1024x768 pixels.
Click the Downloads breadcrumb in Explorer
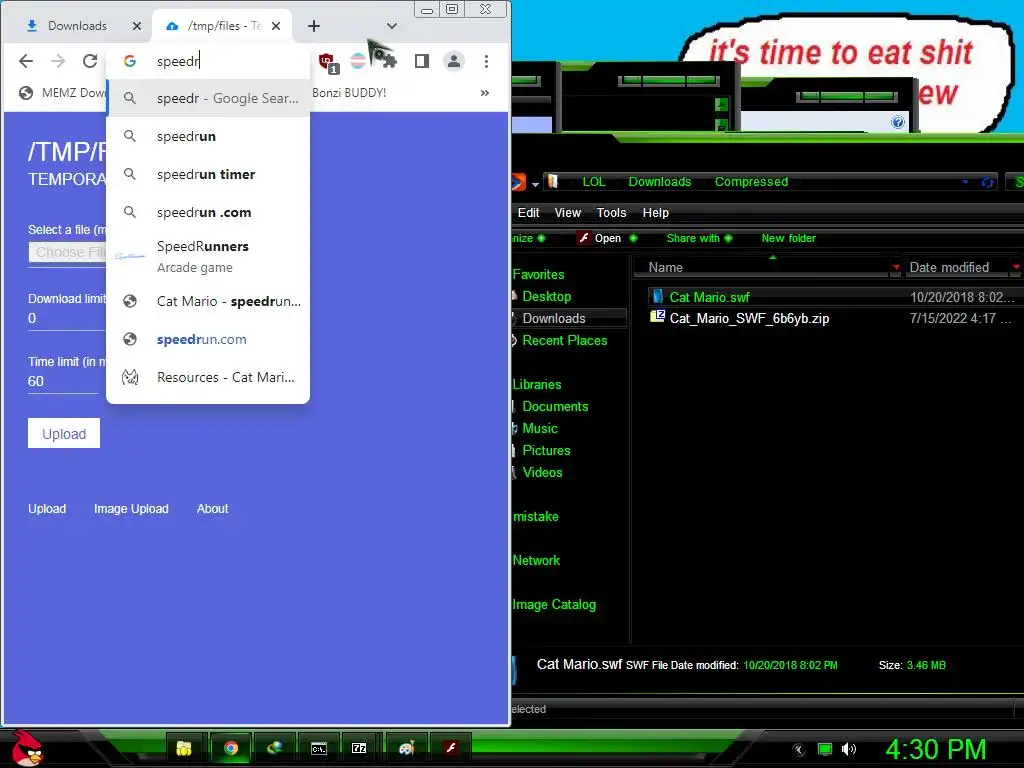tap(660, 182)
